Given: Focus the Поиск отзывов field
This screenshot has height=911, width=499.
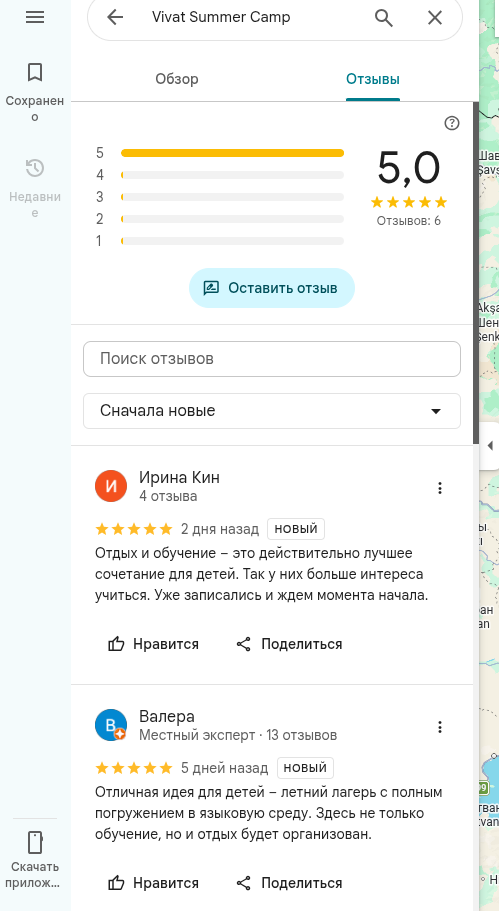Looking at the screenshot, I should pos(272,358).
